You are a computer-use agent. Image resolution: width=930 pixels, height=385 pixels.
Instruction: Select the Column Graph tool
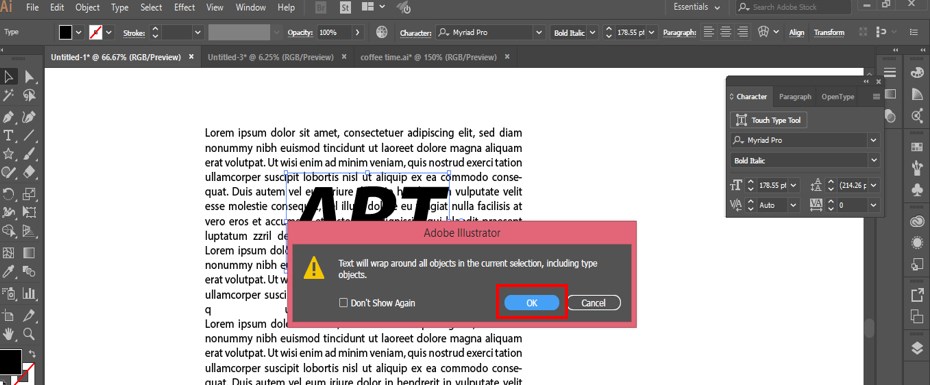coord(29,293)
